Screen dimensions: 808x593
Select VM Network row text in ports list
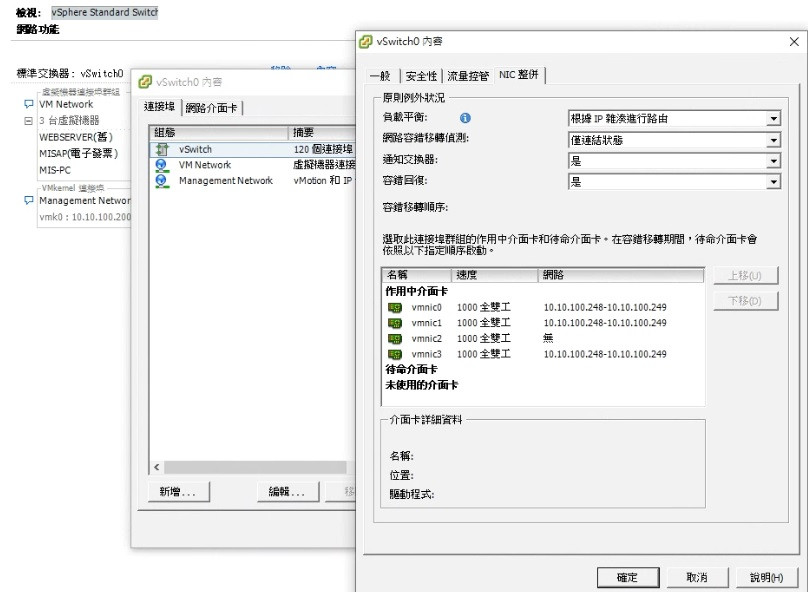click(x=205, y=165)
